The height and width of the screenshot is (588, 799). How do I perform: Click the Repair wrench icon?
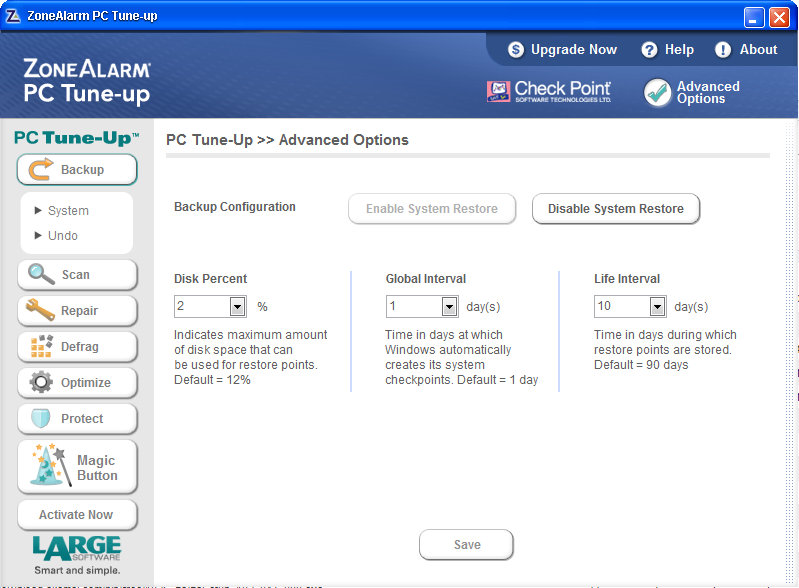pos(40,310)
